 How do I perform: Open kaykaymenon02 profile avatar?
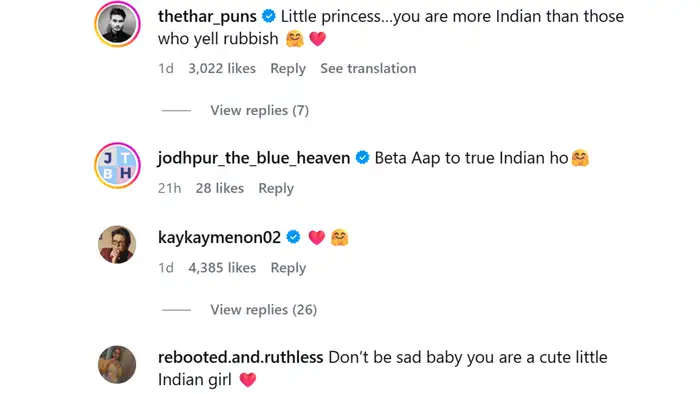click(117, 245)
